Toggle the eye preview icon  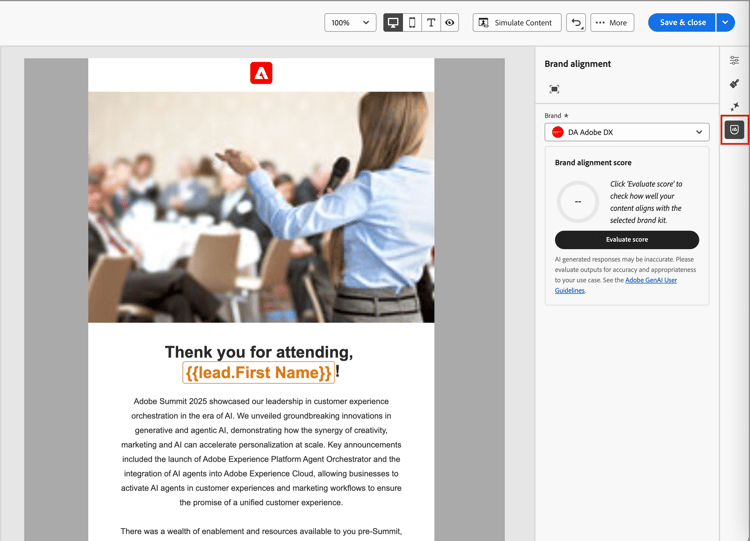[x=450, y=22]
